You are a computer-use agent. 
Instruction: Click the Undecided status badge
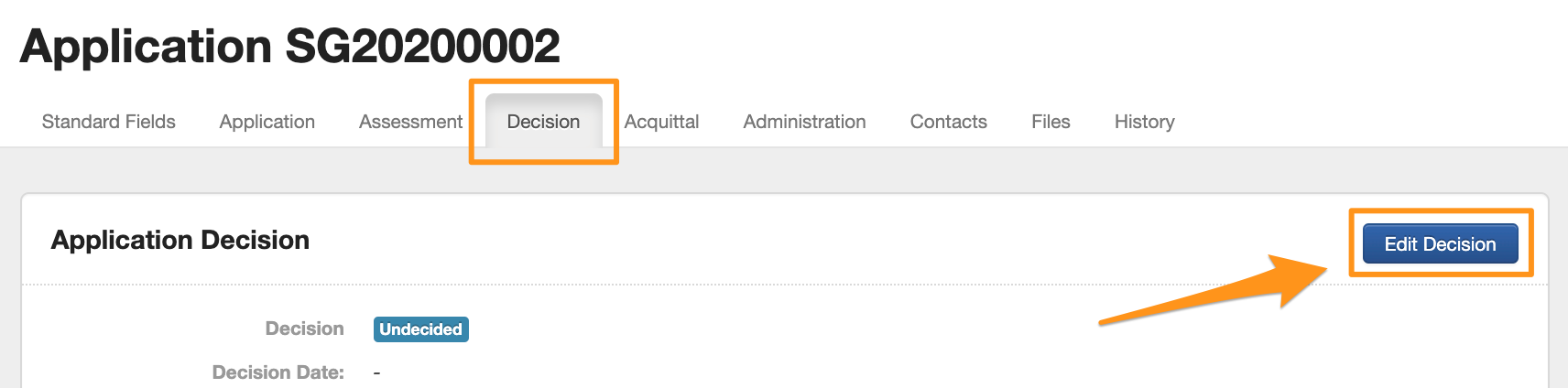click(420, 329)
